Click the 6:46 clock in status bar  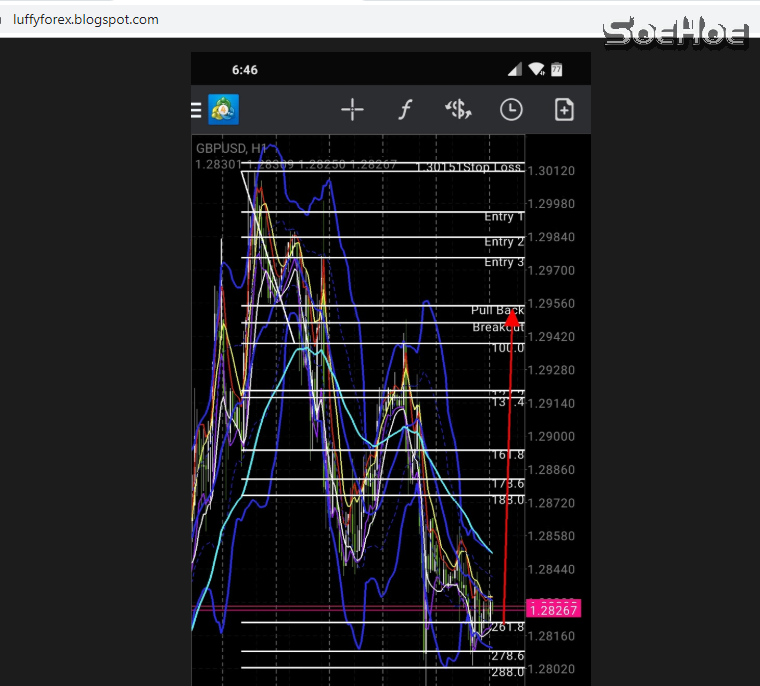245,70
